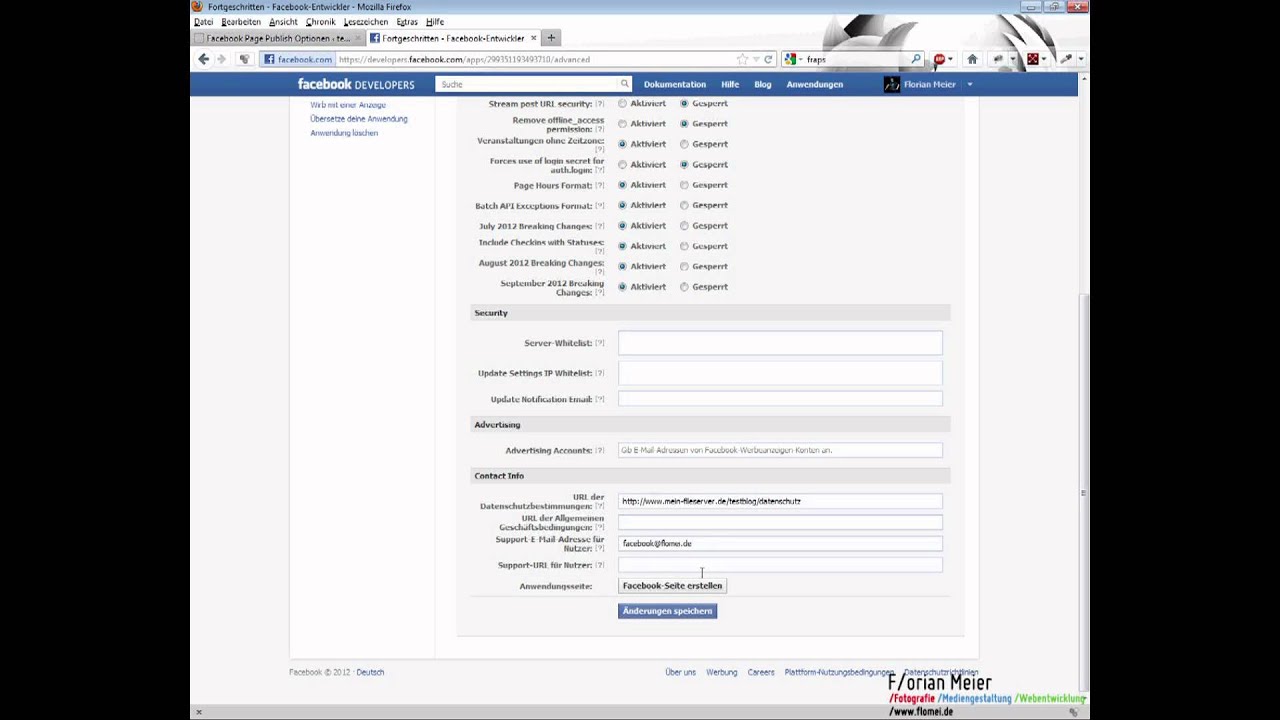Image resolution: width=1280 pixels, height=720 pixels.
Task: Click the help [?] beside Support-URL für Nutzer
Action: [600, 565]
